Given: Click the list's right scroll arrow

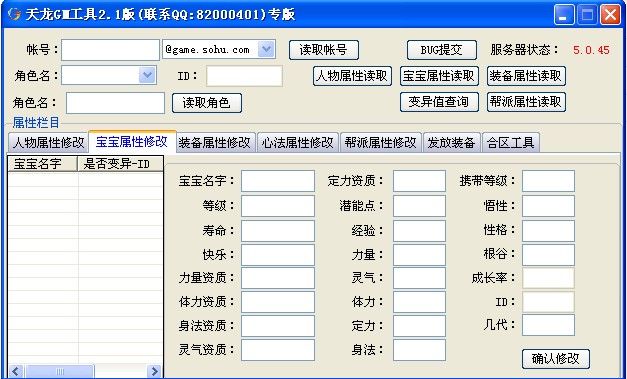Looking at the screenshot, I should [154, 371].
